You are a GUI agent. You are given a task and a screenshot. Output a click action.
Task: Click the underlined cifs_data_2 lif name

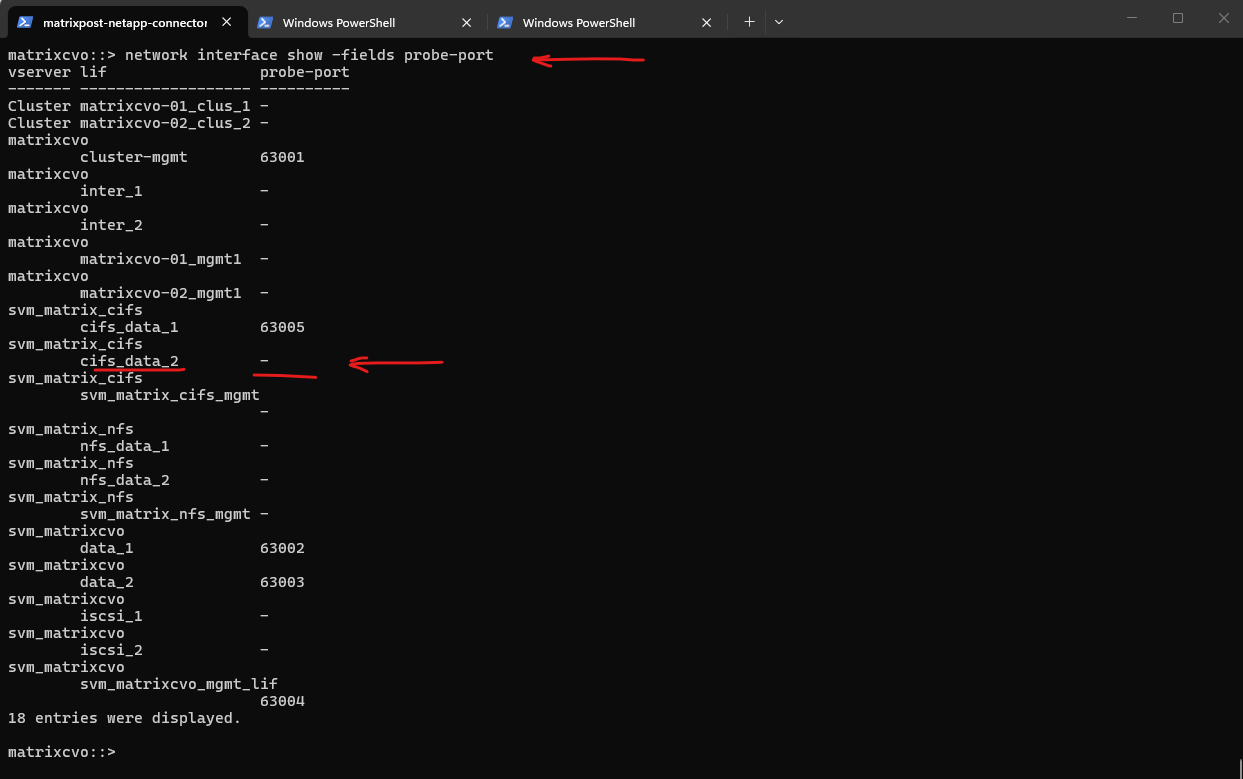[129, 361]
